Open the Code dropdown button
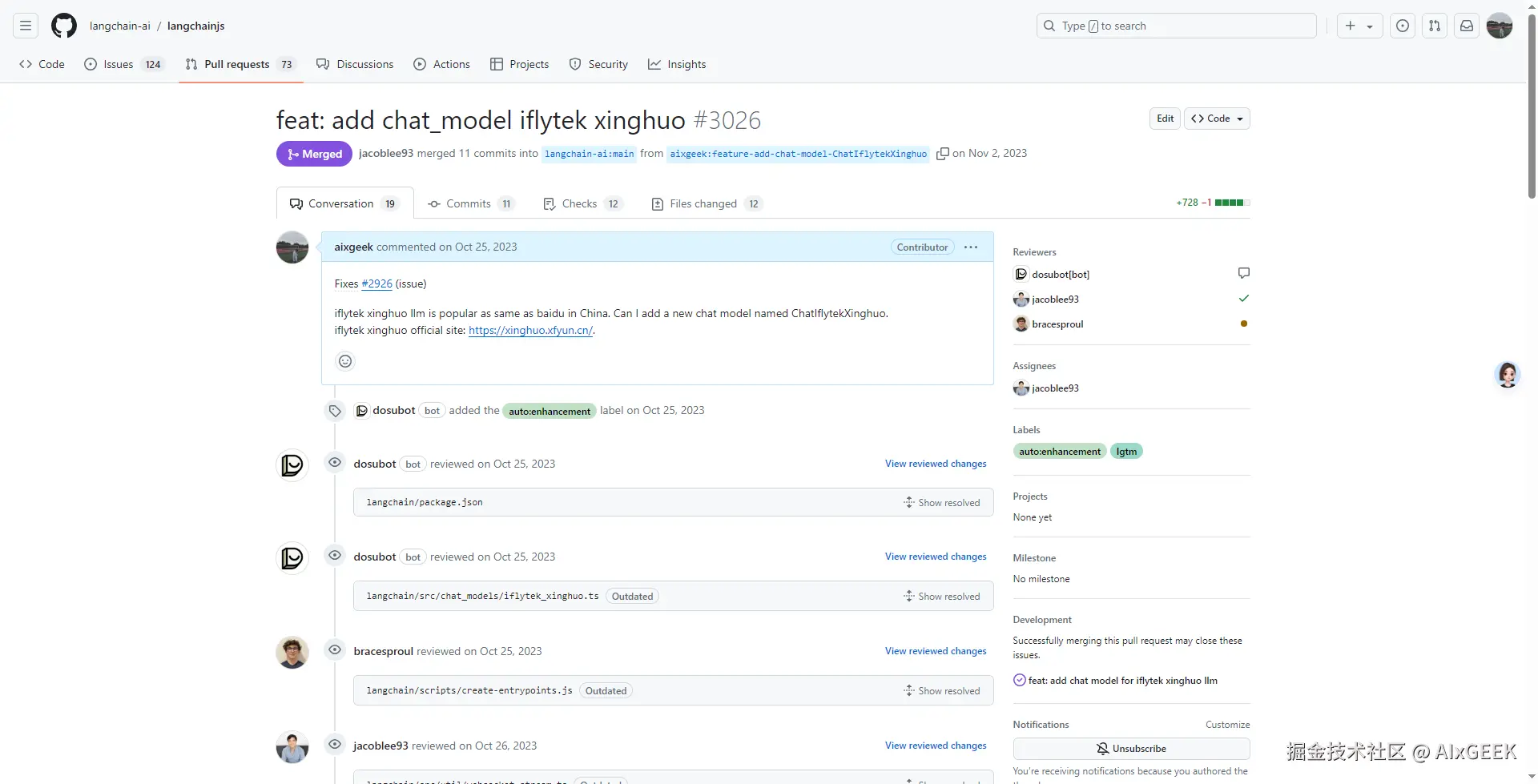Viewport: 1538px width, 784px height. pyautogui.click(x=1217, y=119)
